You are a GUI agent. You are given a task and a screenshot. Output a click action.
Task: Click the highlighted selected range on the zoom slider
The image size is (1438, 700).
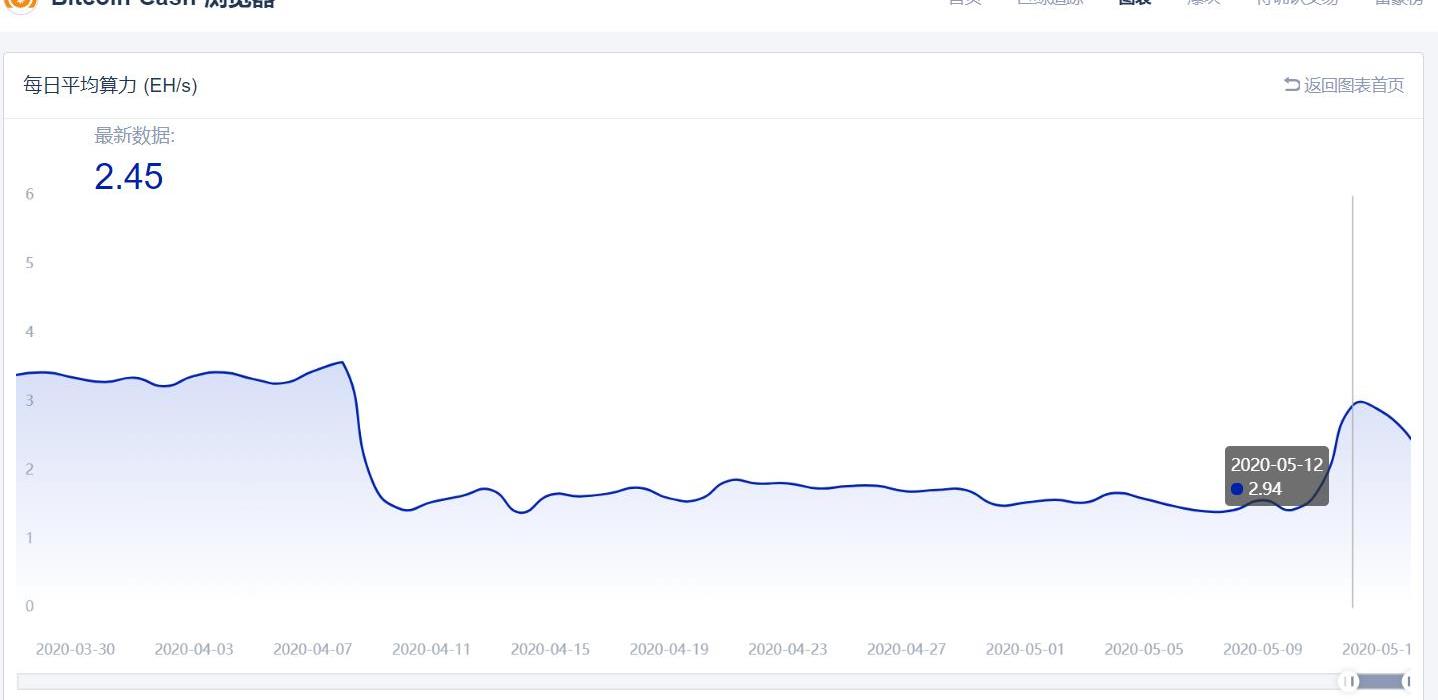point(1379,681)
